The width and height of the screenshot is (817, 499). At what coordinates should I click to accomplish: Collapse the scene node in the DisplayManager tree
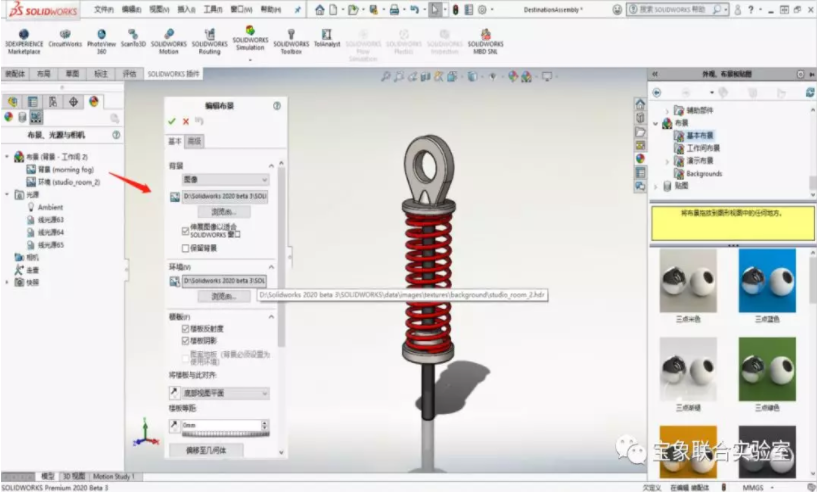click(7, 156)
